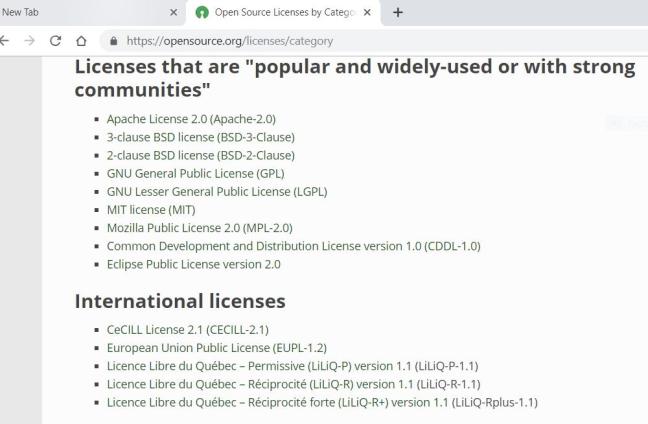Open Eclipse Public License version 2.0
This screenshot has height=424, width=648.
pyautogui.click(x=194, y=264)
